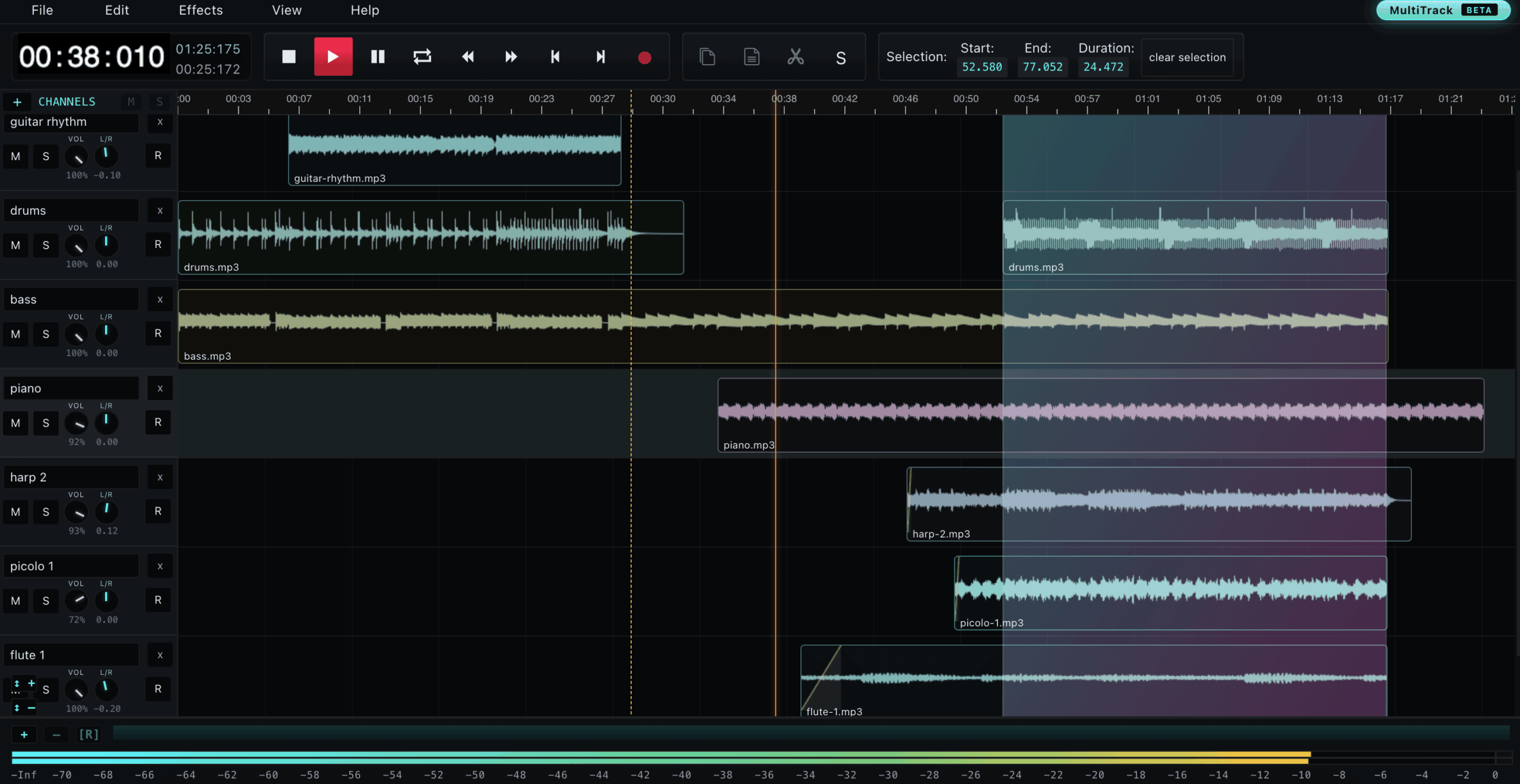Edit the picolo 1 channel name field
The height and width of the screenshot is (784, 1520).
[x=72, y=566]
